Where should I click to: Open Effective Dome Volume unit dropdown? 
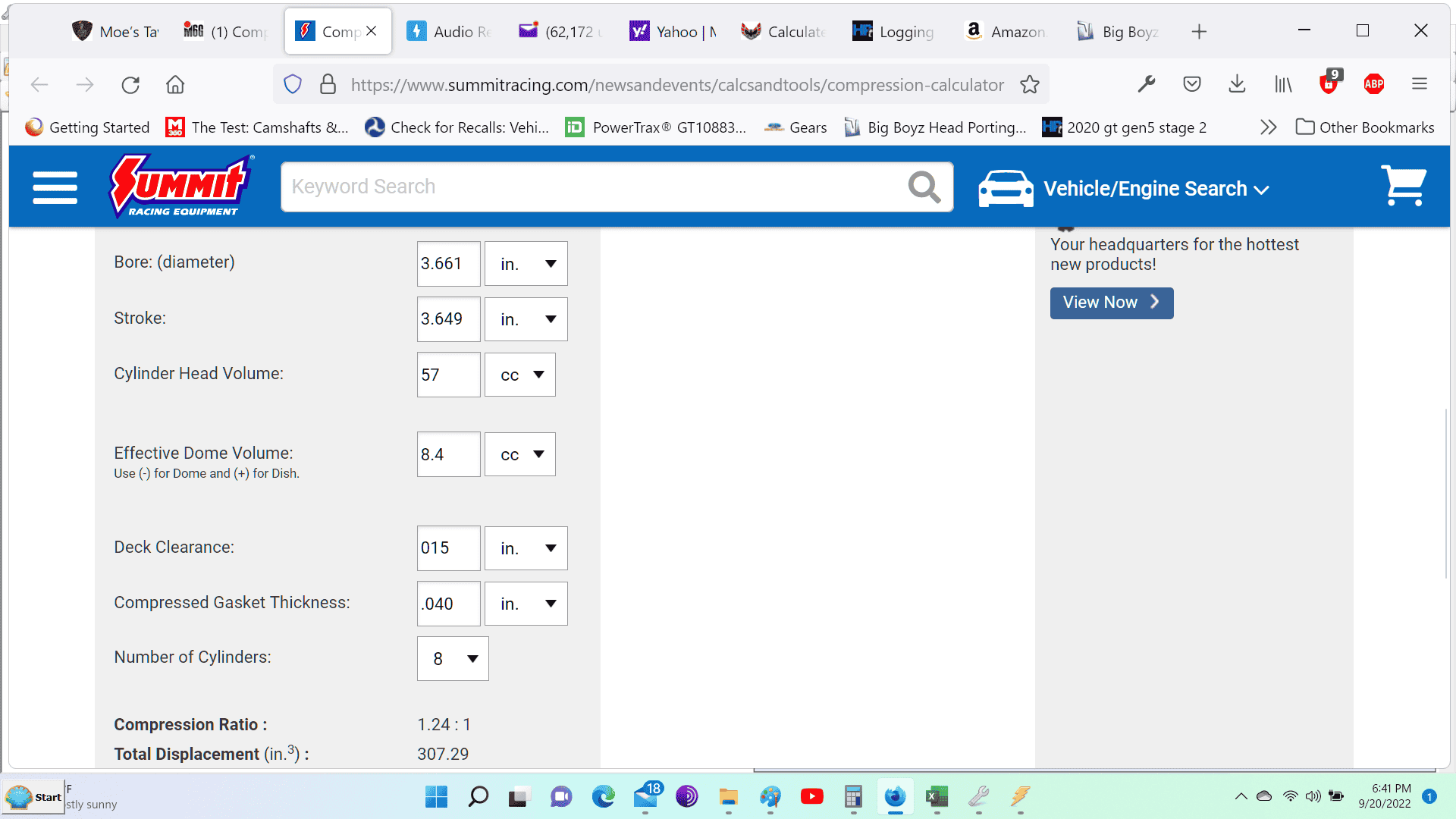520,454
